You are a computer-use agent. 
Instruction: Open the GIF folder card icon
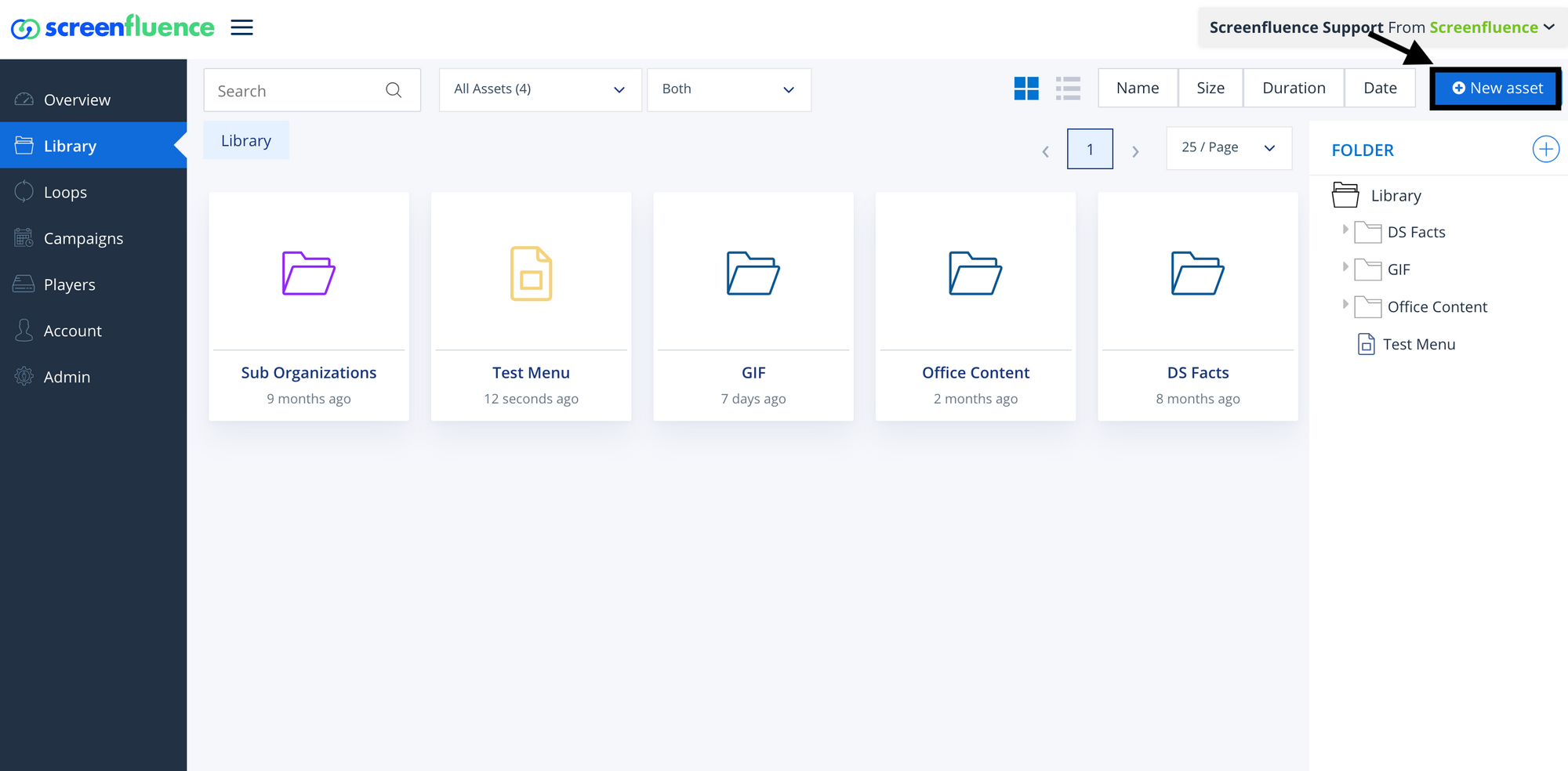[753, 273]
